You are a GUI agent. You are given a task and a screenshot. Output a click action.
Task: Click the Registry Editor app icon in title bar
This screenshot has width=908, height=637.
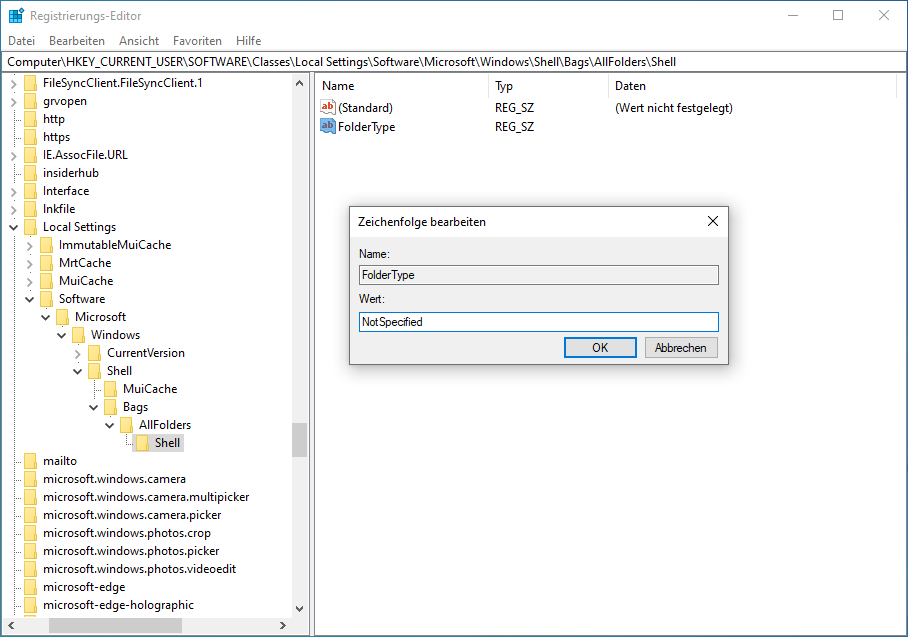pos(16,16)
